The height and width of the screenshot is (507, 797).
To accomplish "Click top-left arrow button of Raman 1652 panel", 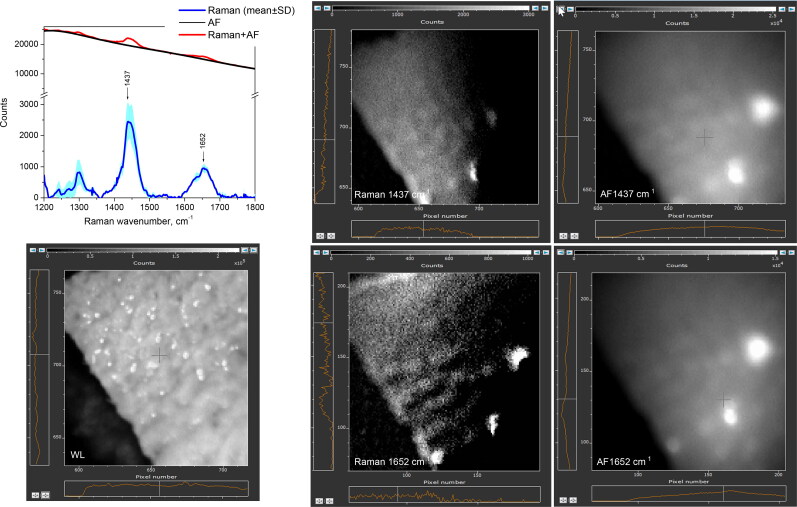I will 317,252.
